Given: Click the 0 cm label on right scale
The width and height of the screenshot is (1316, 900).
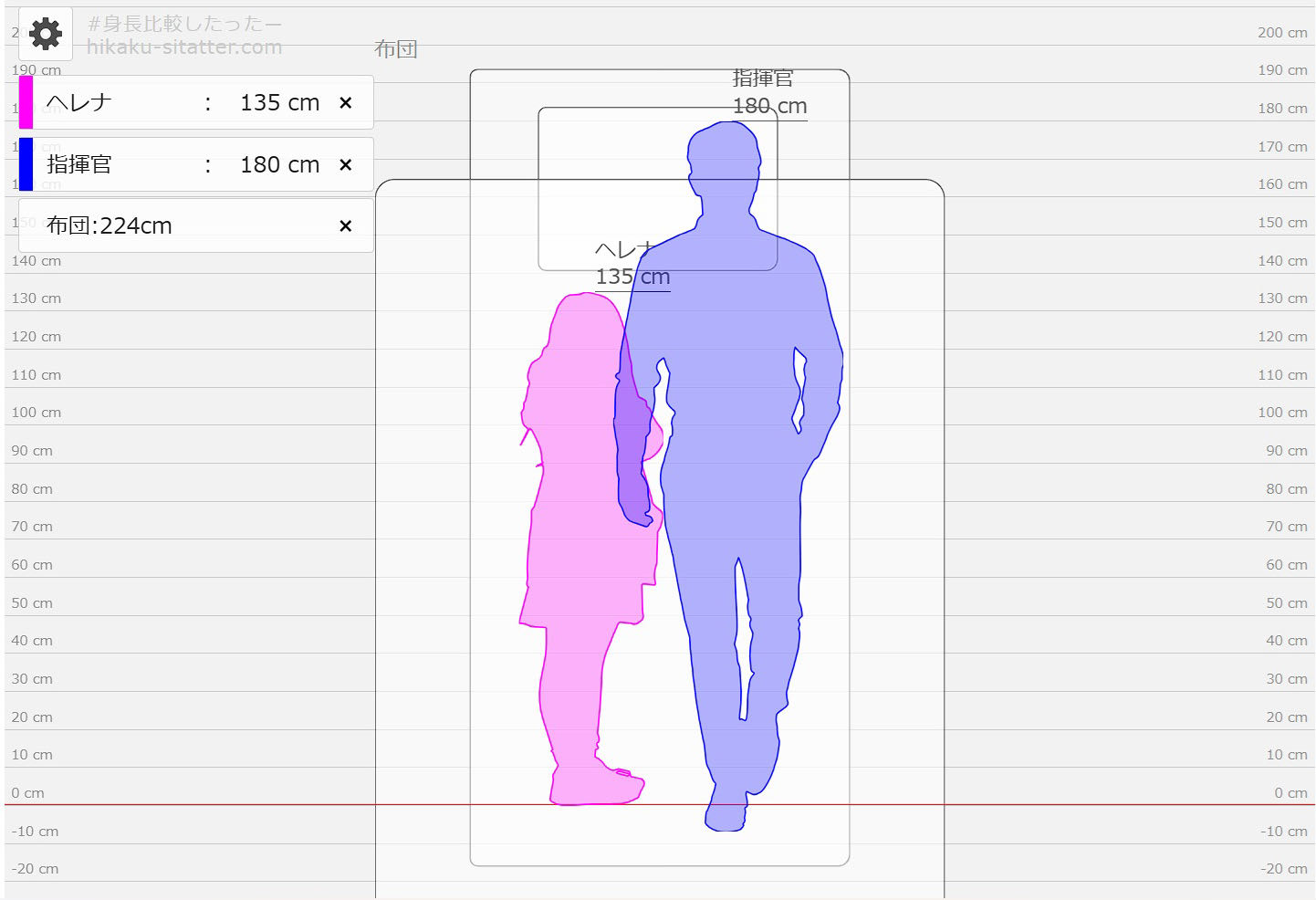Looking at the screenshot, I should click(x=1290, y=793).
